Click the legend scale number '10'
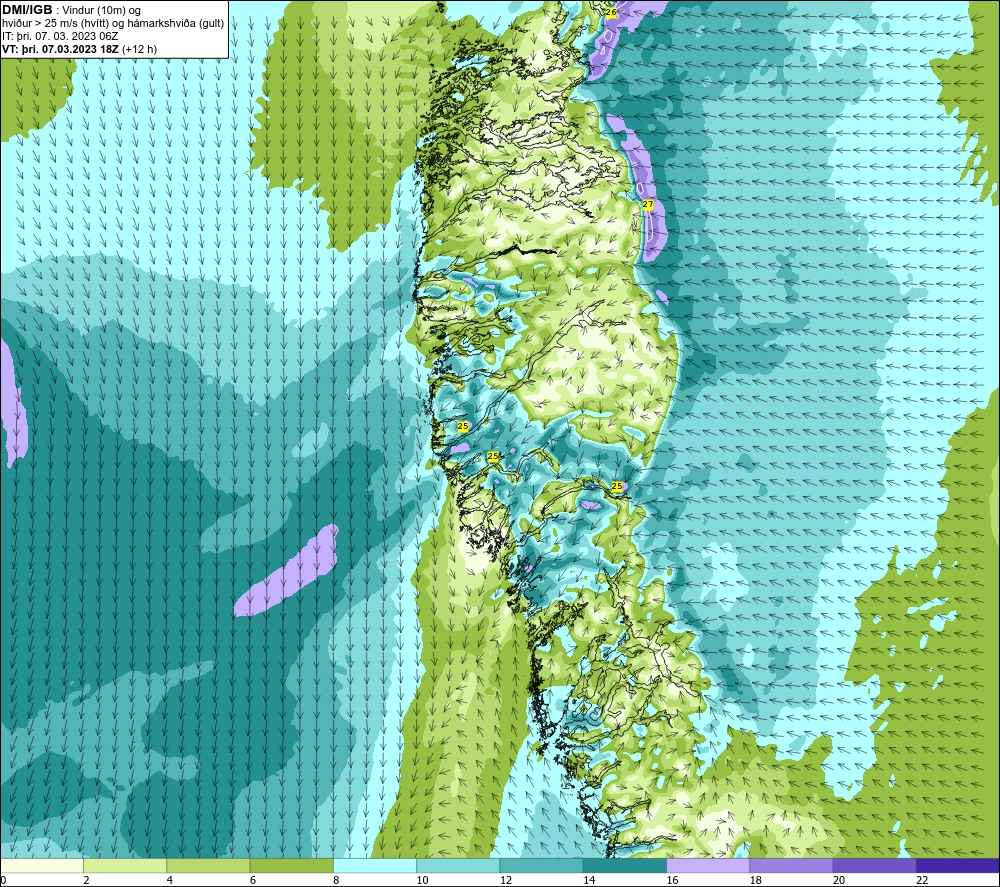Image resolution: width=1000 pixels, height=887 pixels. (x=422, y=880)
